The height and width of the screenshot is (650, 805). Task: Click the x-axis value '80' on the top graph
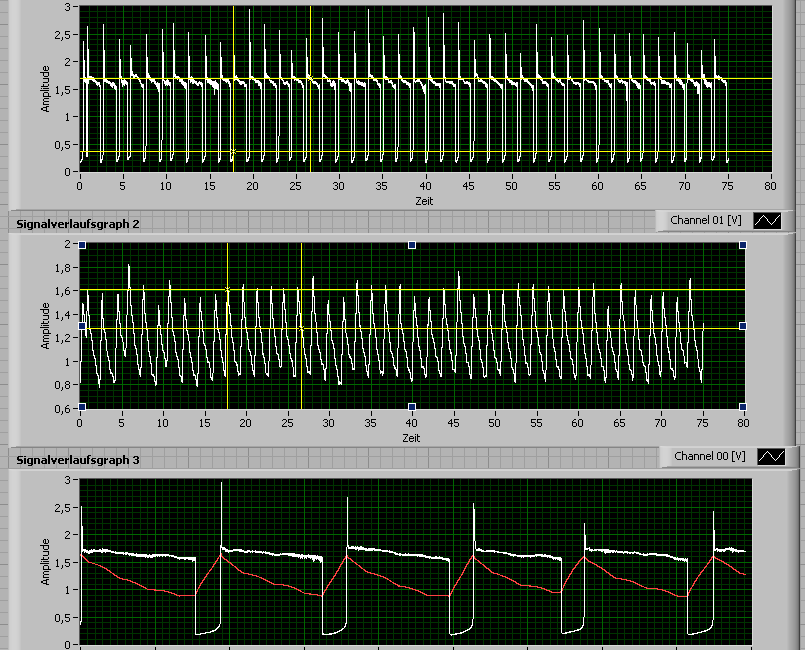click(x=770, y=186)
